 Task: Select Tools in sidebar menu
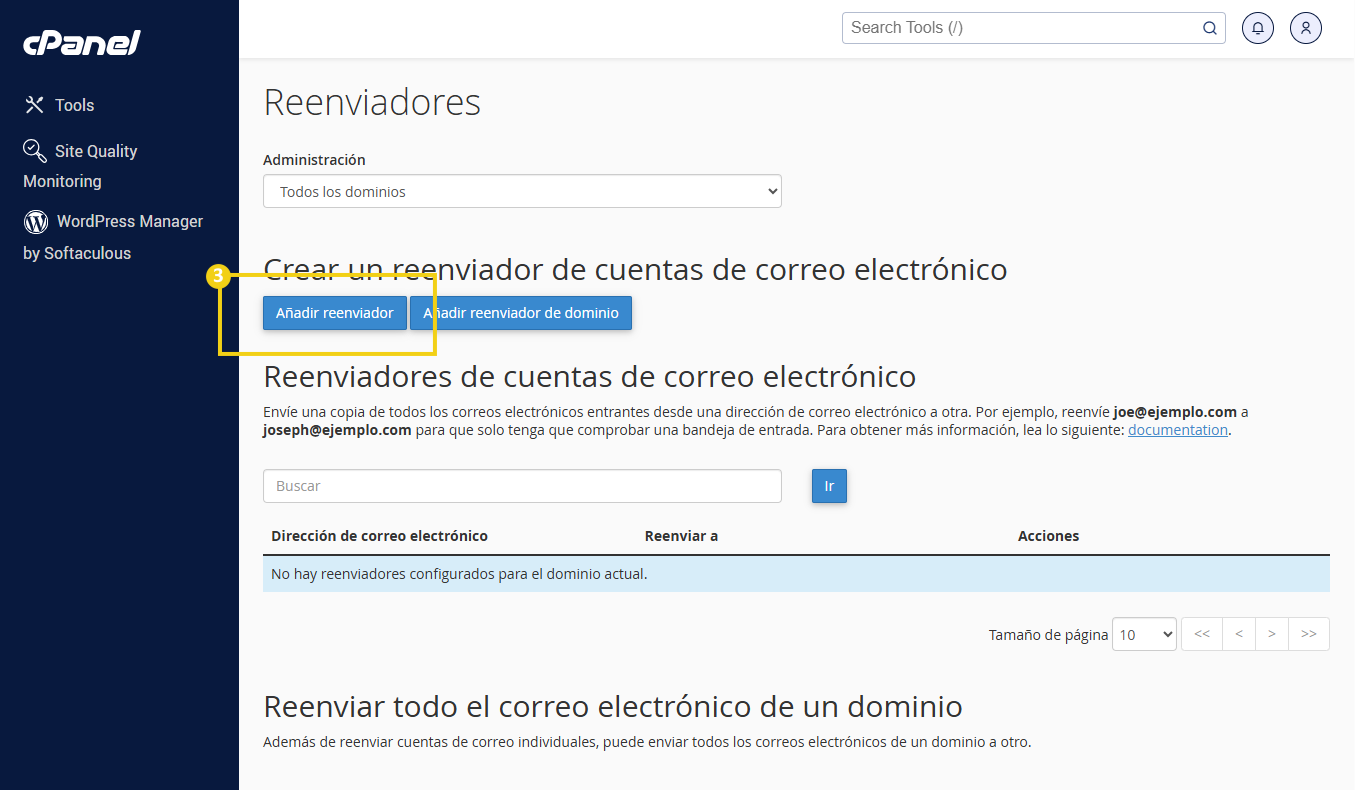pyautogui.click(x=74, y=105)
